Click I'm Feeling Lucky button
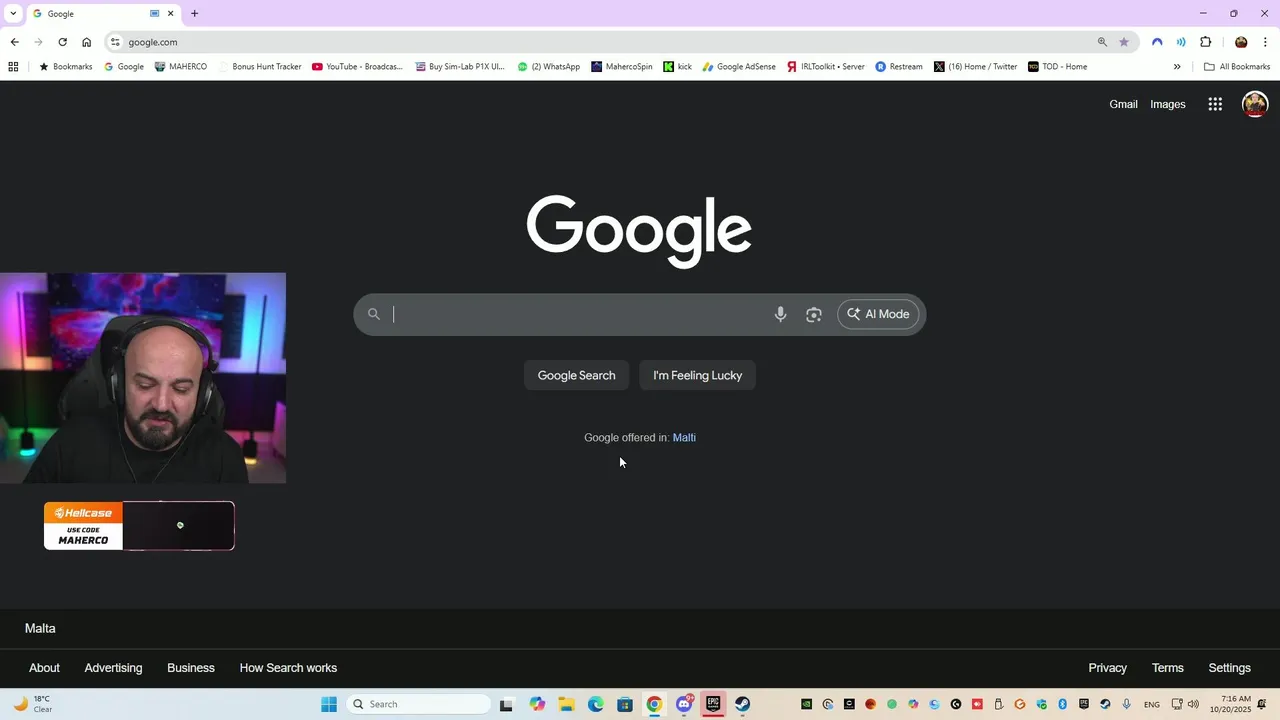The image size is (1280, 720). 698,375
